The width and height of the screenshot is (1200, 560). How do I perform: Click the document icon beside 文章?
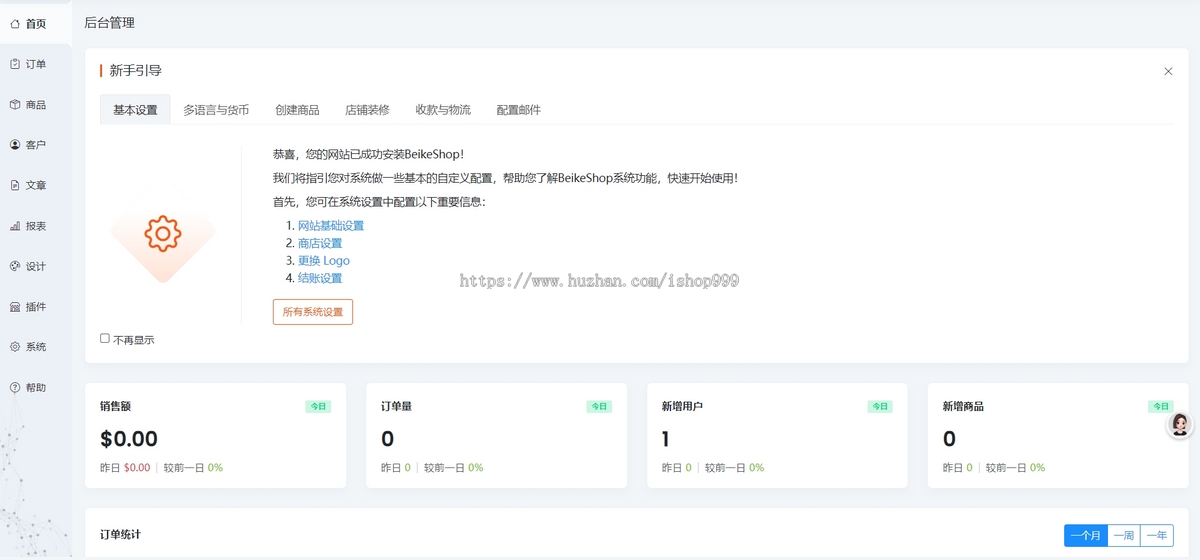[x=15, y=185]
